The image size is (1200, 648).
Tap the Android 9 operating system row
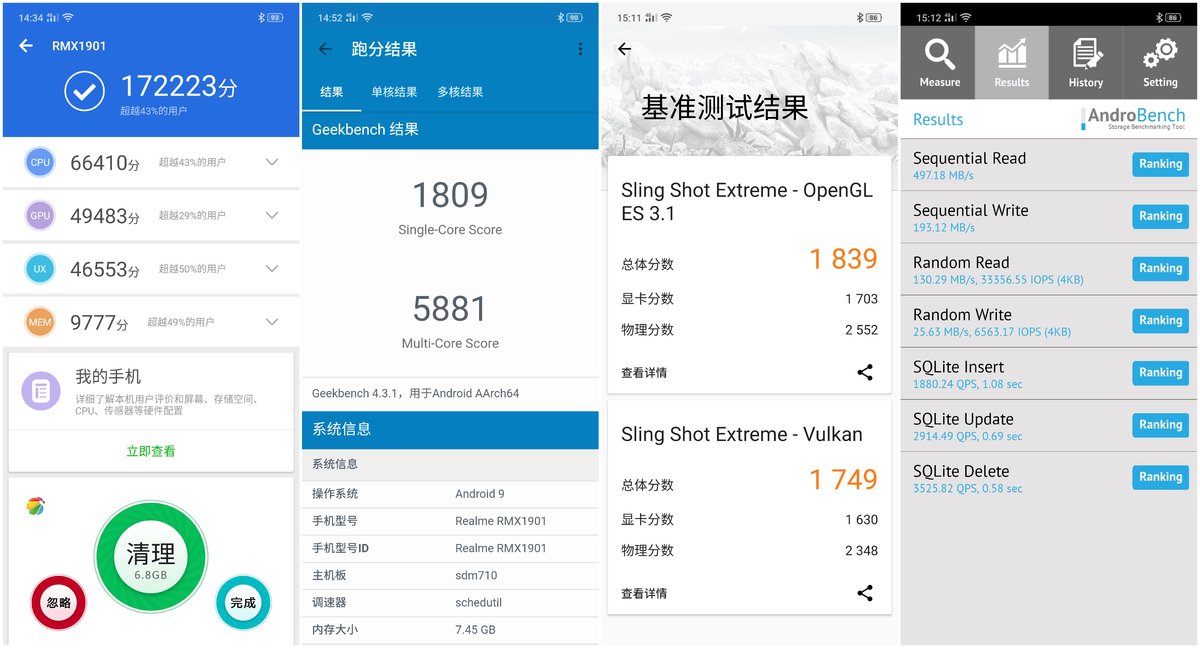450,494
